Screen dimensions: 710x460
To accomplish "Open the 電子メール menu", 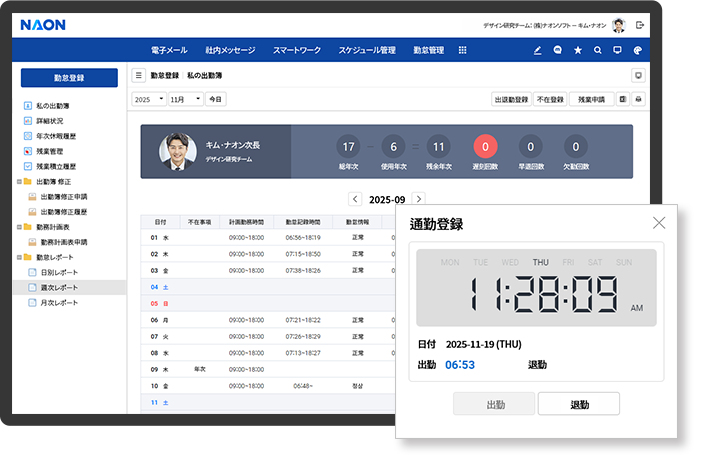I will pos(168,50).
